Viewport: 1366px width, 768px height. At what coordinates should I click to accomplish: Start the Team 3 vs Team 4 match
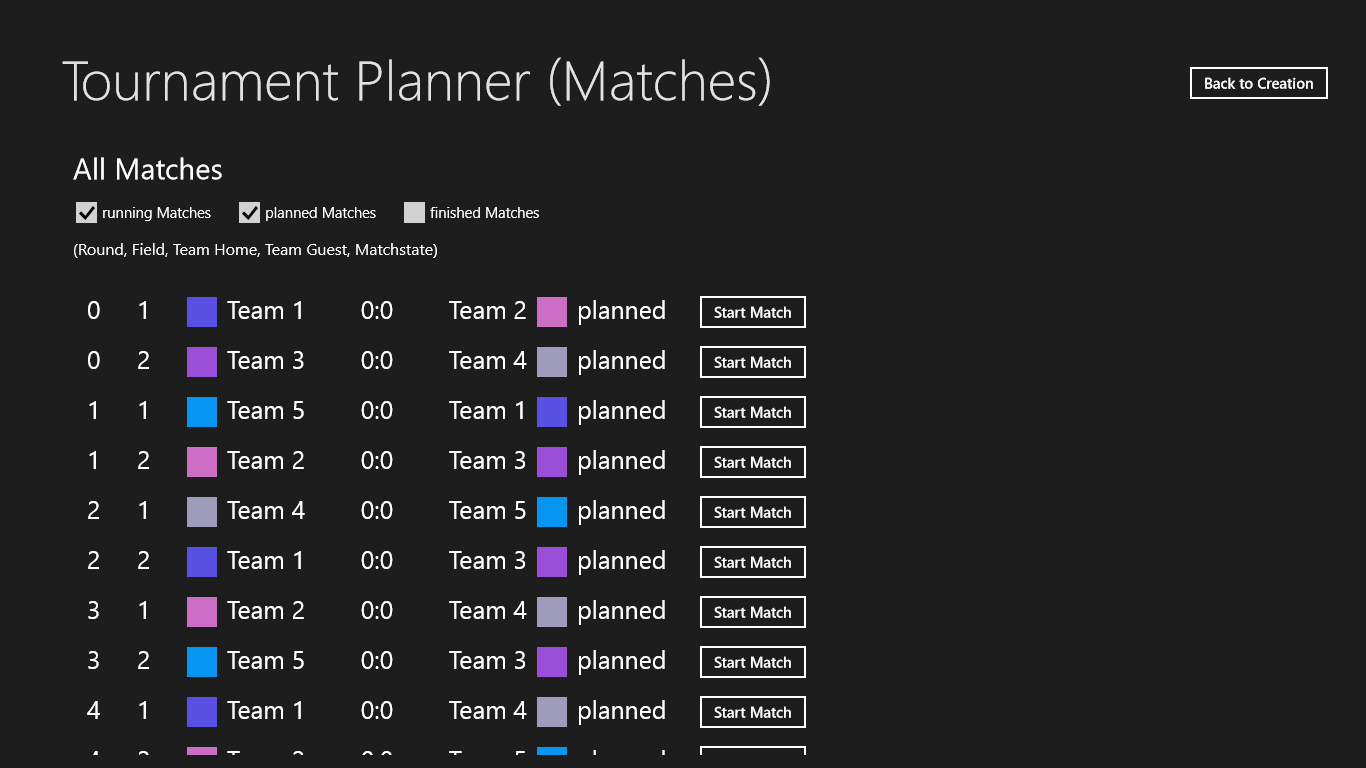(x=752, y=362)
